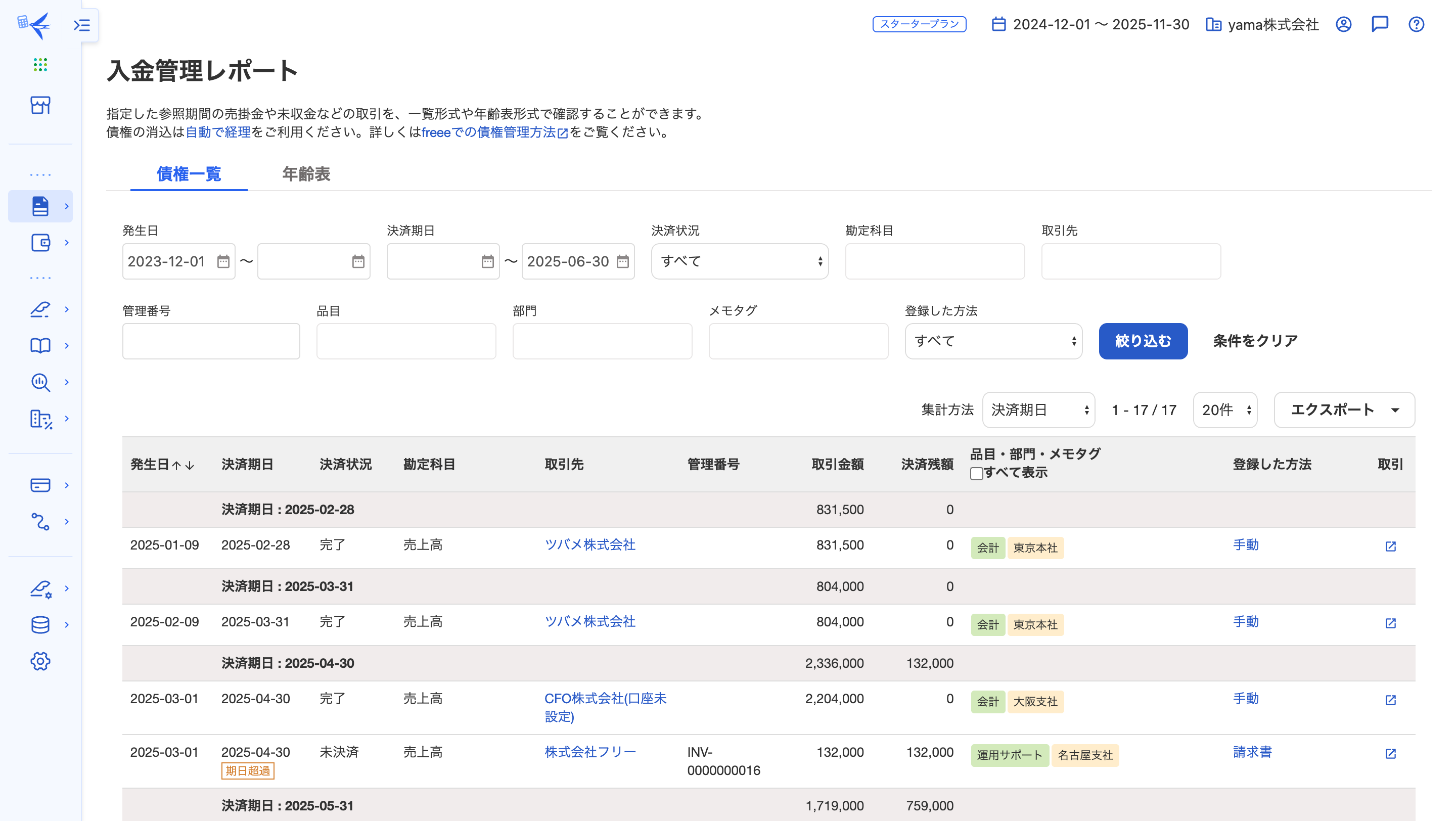Click the store icon in sidebar

click(40, 105)
